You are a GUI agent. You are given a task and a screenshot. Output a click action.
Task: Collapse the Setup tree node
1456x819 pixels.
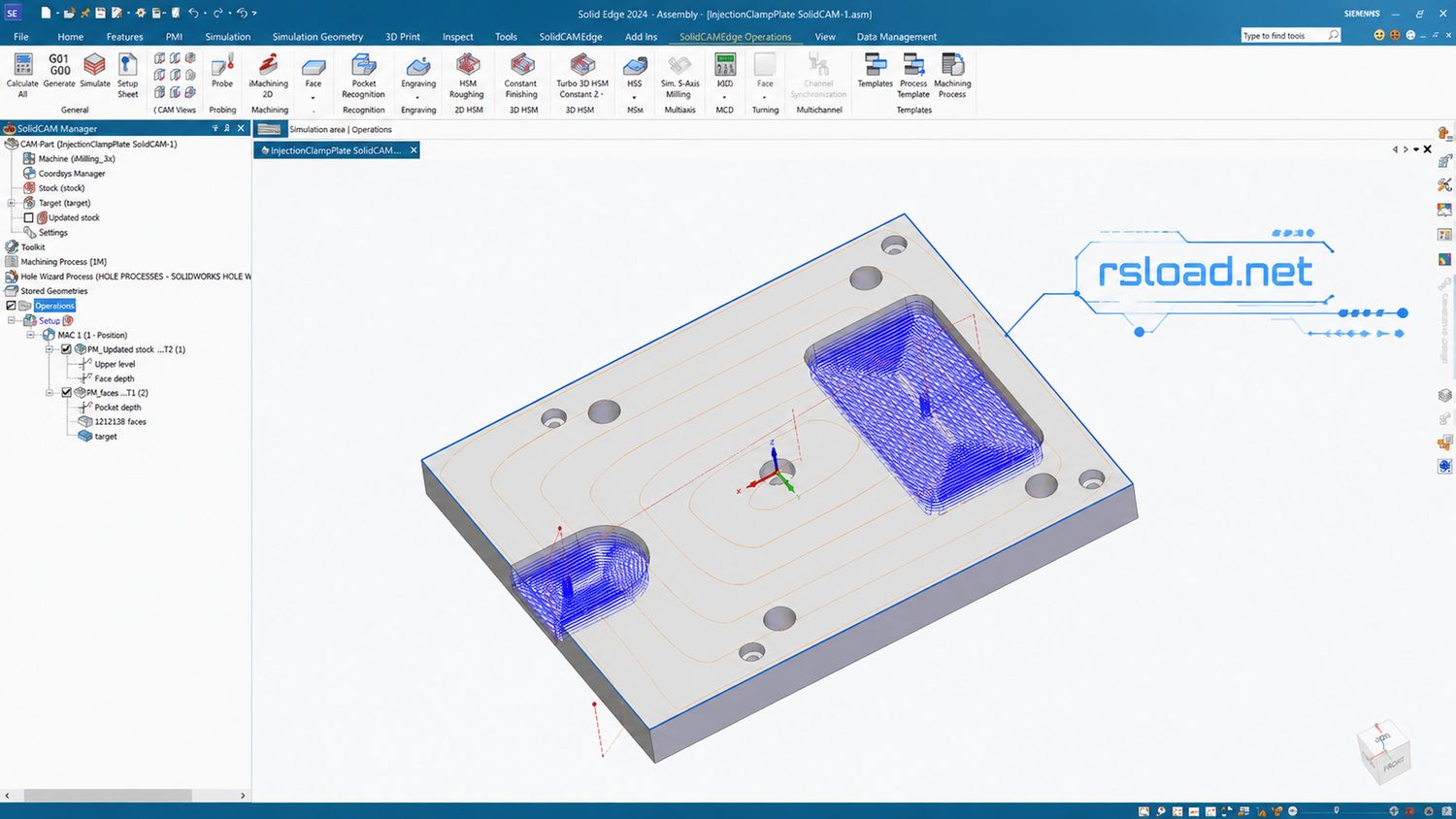[12, 320]
